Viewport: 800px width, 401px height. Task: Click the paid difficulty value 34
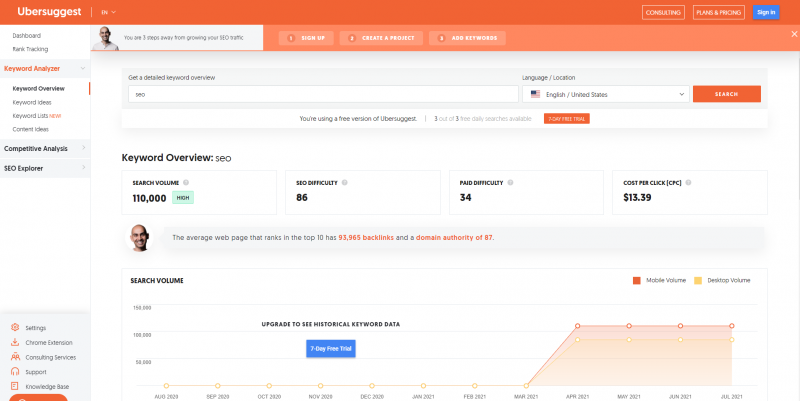tap(465, 197)
